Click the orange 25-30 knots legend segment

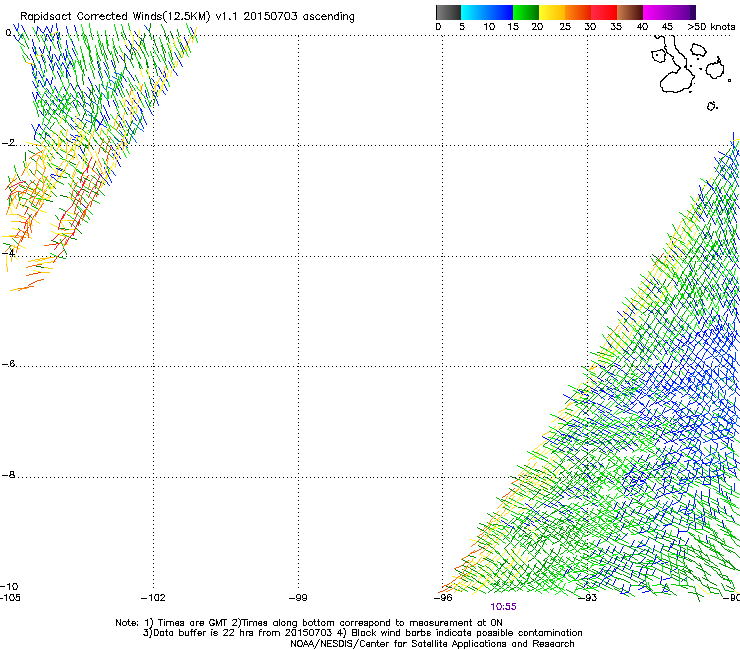tap(578, 12)
